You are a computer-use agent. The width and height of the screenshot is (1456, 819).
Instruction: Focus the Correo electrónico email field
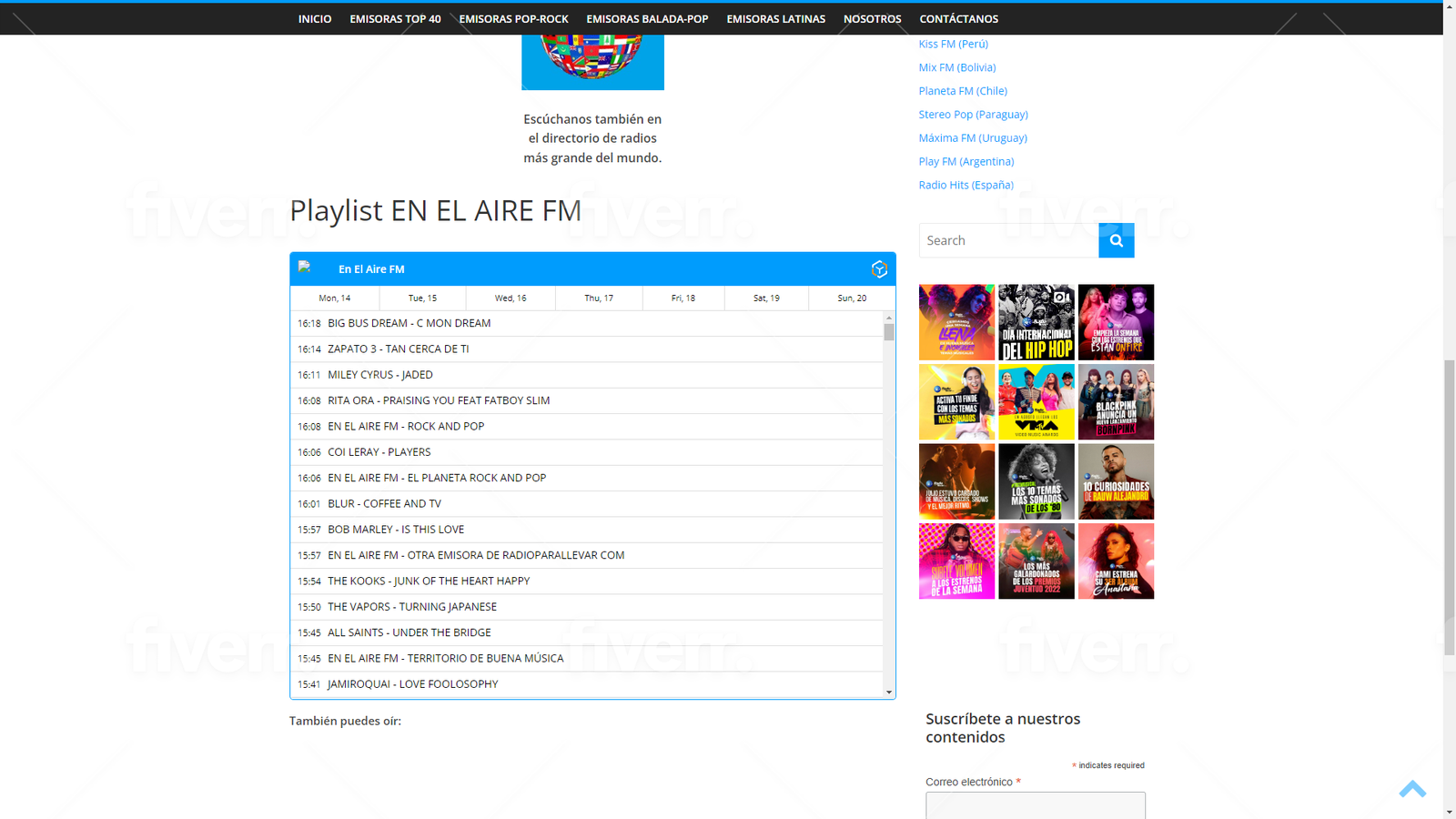[x=1035, y=805]
